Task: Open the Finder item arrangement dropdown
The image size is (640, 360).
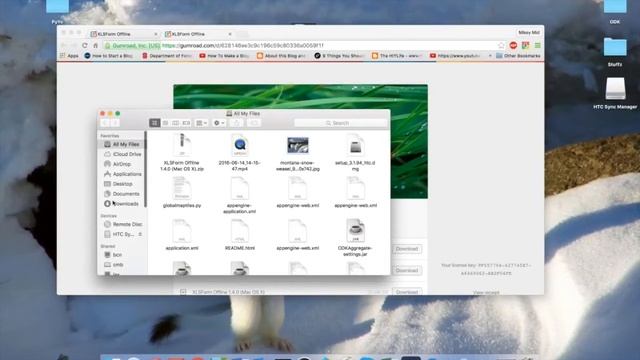Action: click(x=202, y=123)
